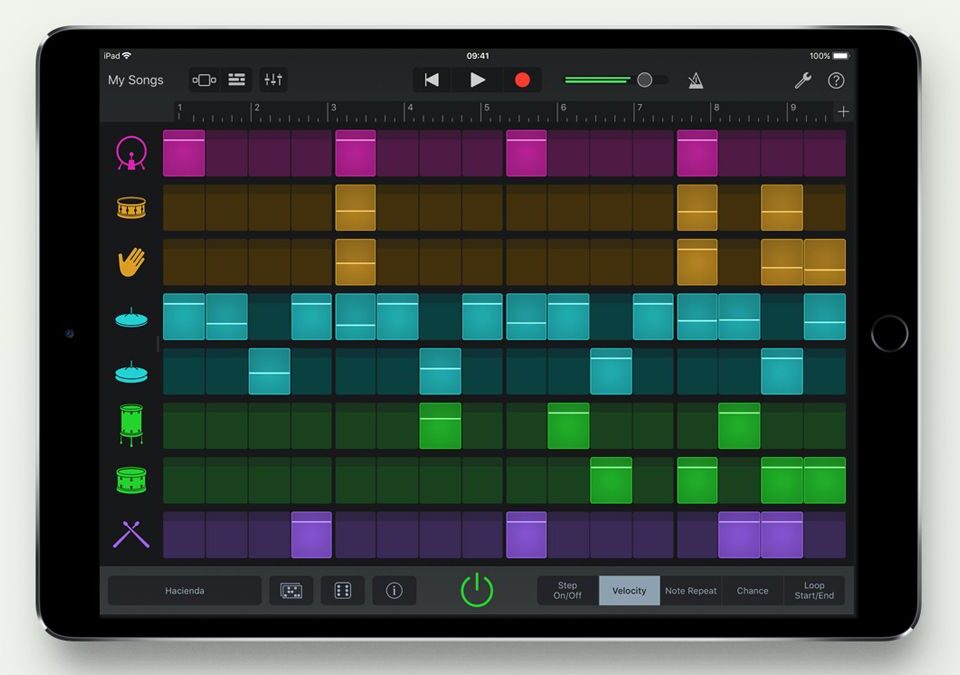This screenshot has width=960, height=675.
Task: Toggle the first kick drum step
Action: click(184, 153)
